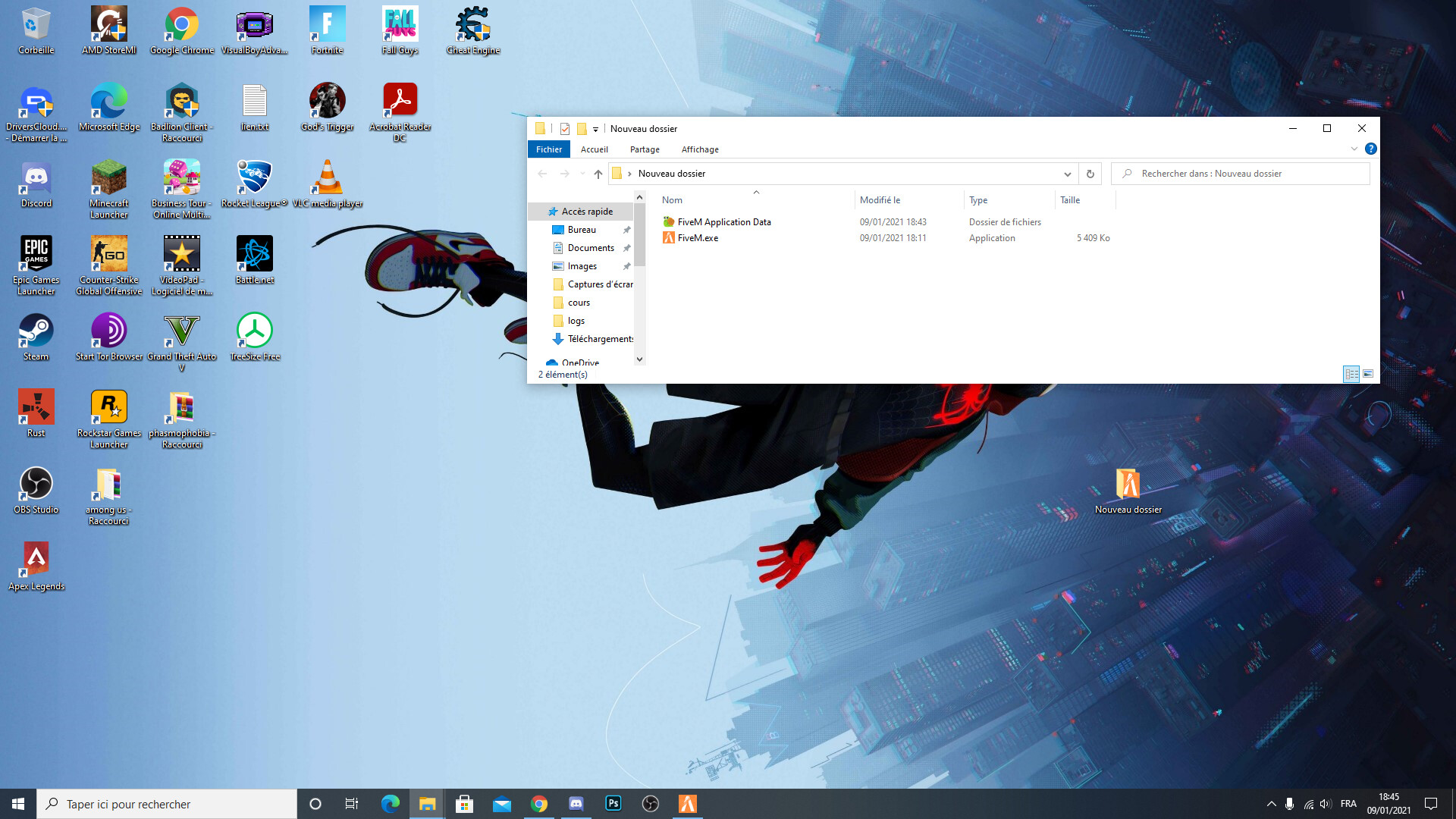Expand the ribbon with the chevron

[1354, 149]
